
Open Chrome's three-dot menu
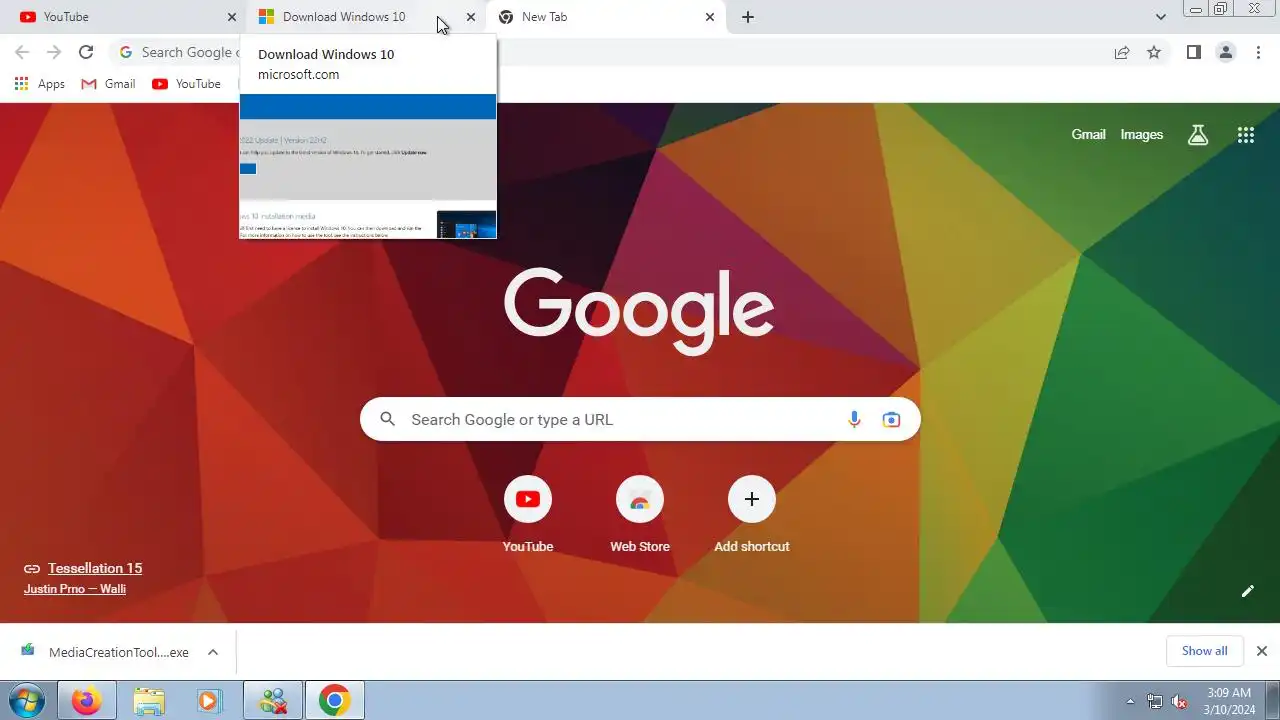click(x=1258, y=52)
